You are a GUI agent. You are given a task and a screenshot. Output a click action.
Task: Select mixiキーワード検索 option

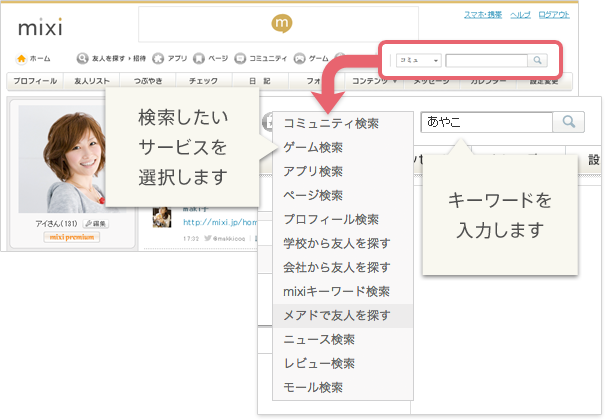[343, 291]
